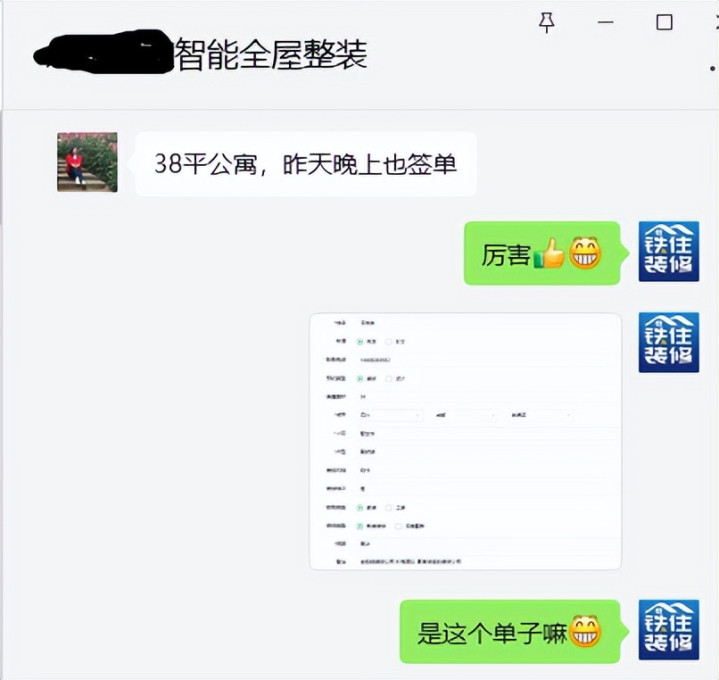Image resolution: width=719 pixels, height=680 pixels.
Task: Select the unchecked radio in the form's lowest radio row
Action: (398, 526)
